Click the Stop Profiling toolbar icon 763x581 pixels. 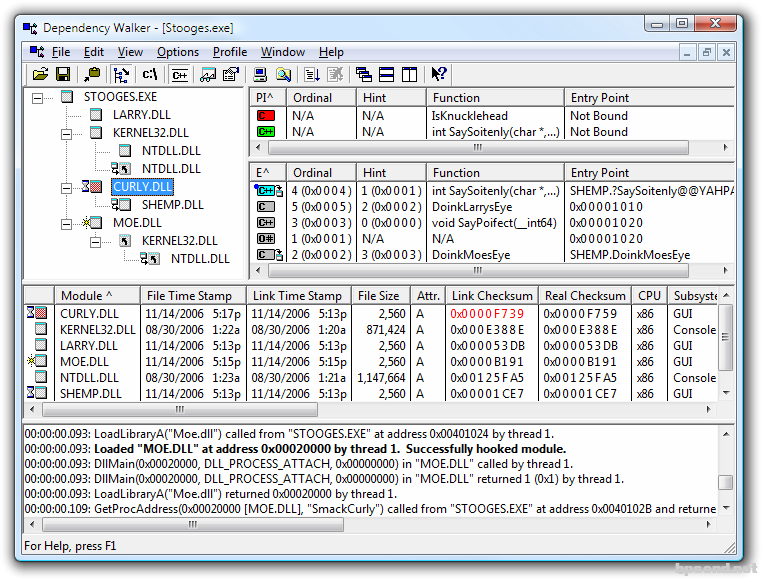tap(335, 74)
